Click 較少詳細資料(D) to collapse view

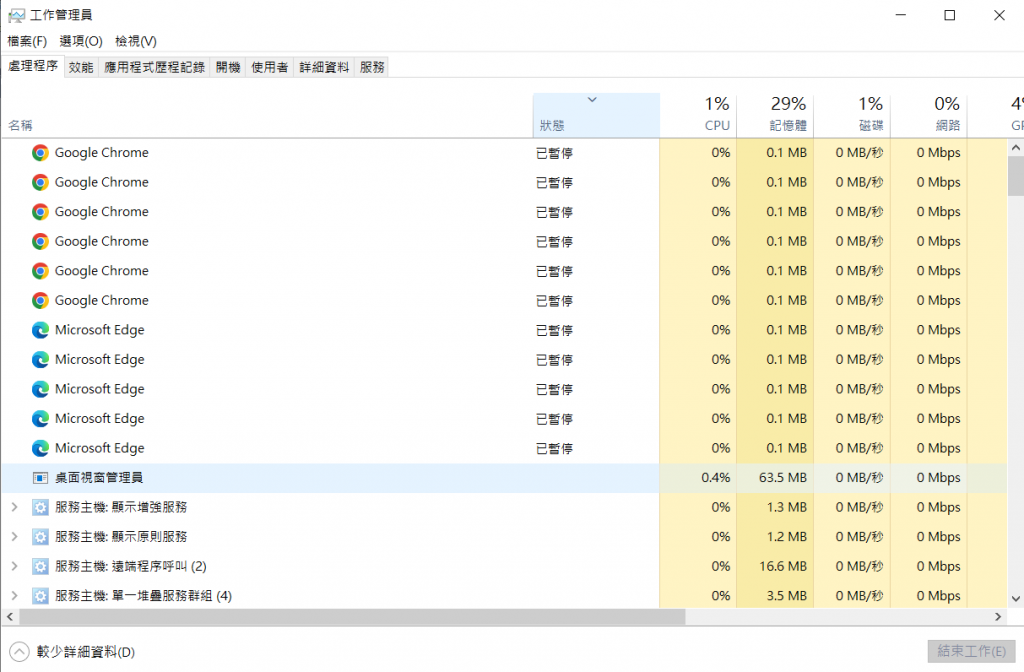tap(86, 652)
